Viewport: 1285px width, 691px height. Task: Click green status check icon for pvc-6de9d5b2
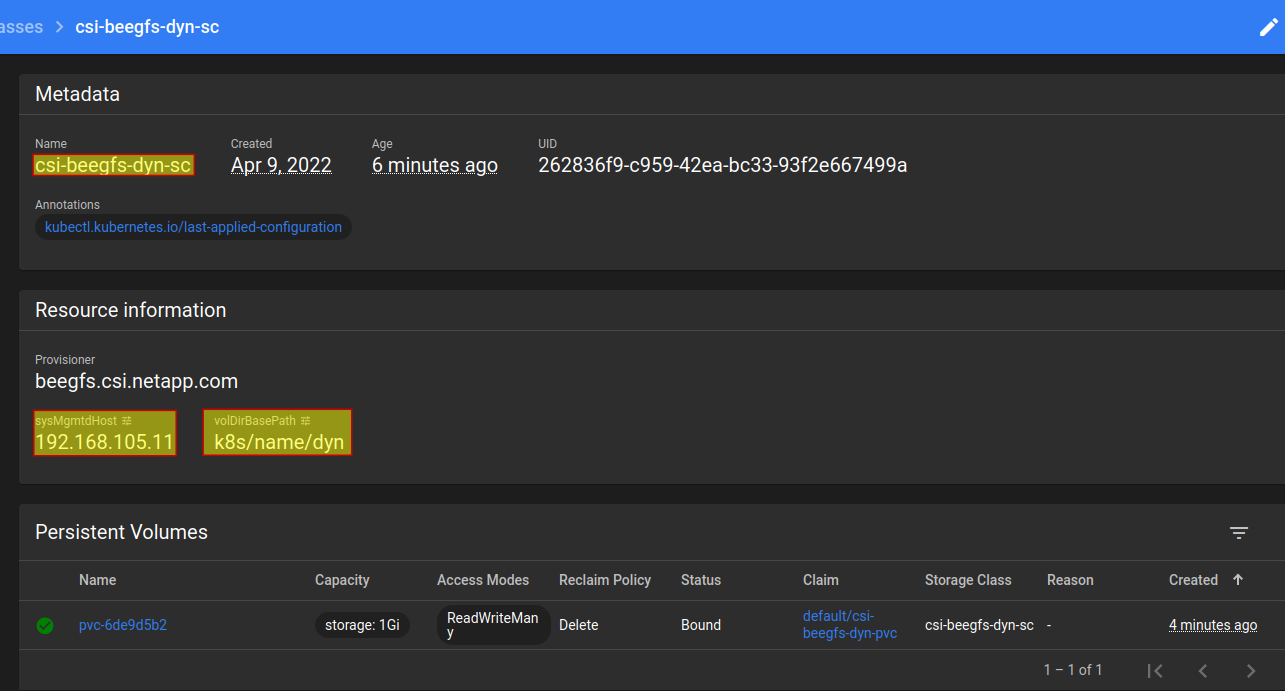coord(45,626)
